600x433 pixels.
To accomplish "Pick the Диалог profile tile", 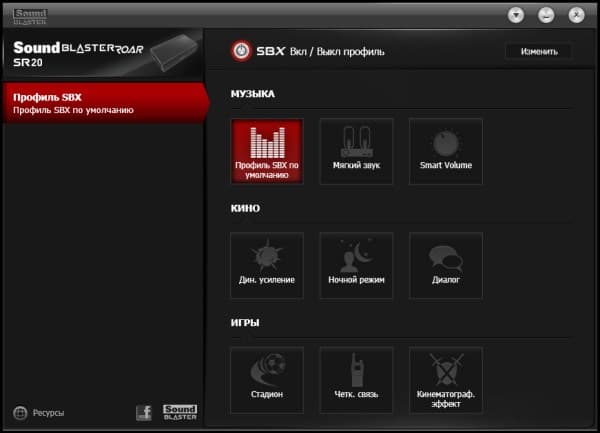I will tap(446, 265).
